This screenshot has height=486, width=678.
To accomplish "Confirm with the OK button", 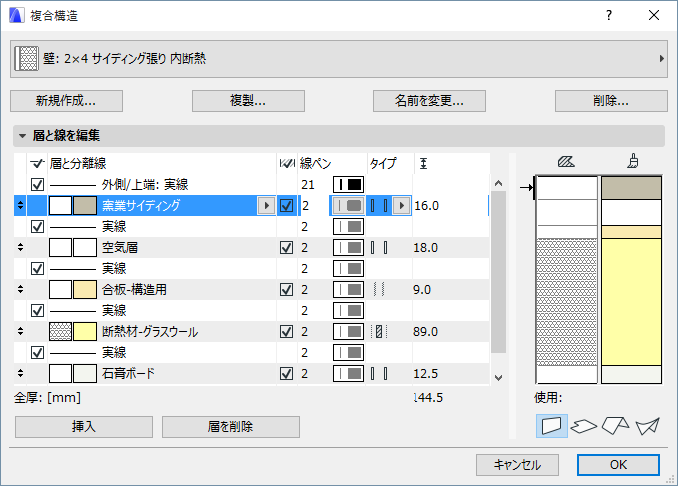I will click(x=618, y=465).
